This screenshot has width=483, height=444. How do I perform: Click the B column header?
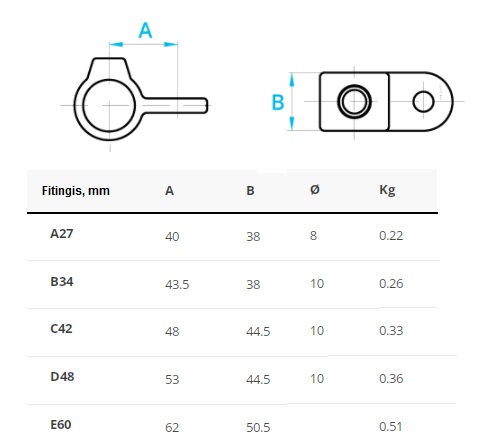(250, 191)
